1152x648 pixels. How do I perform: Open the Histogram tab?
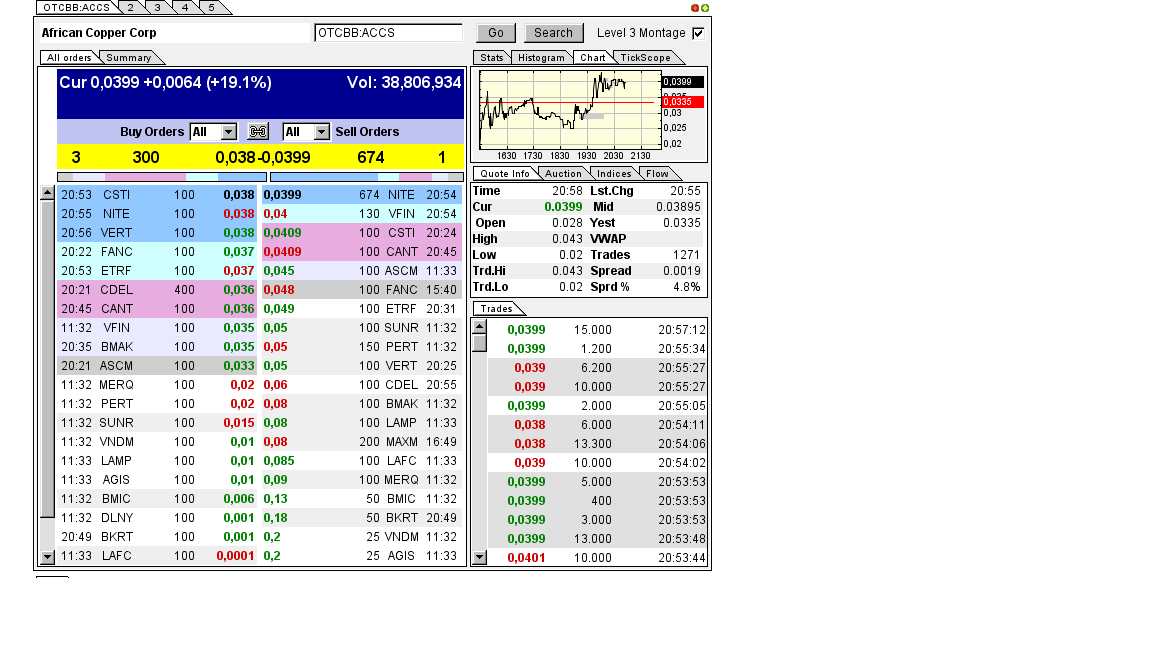click(541, 57)
